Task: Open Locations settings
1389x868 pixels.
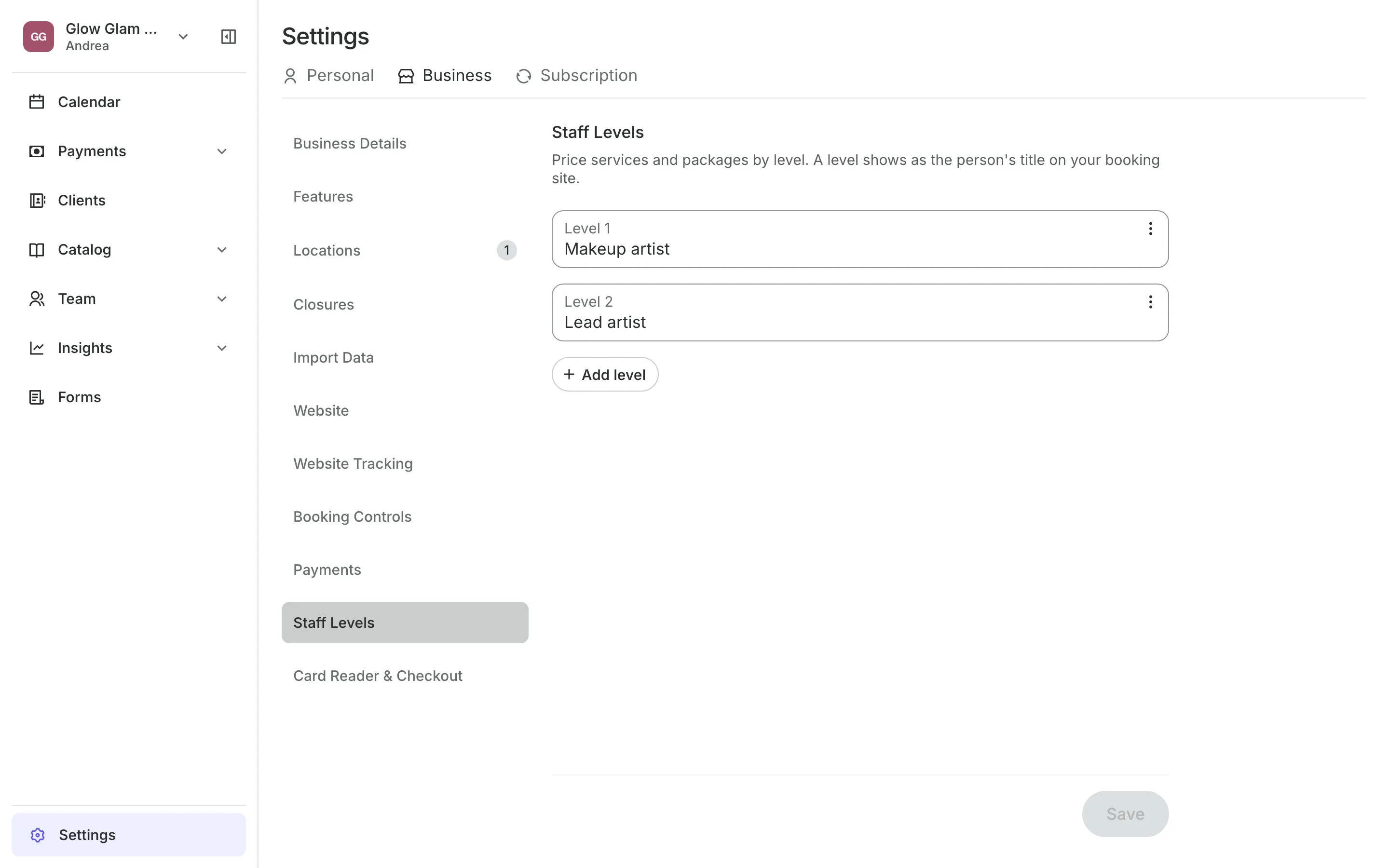Action: [405, 250]
